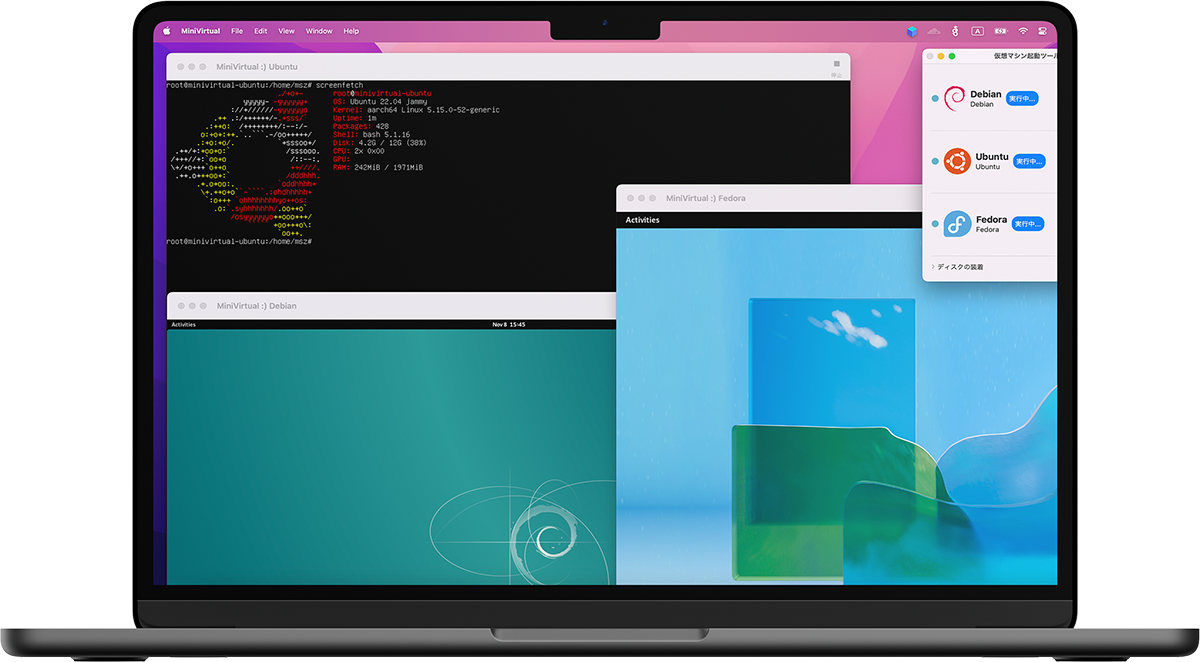Click the 'Packages: 428' terminal line
This screenshot has width=1200, height=662.
coord(361,127)
